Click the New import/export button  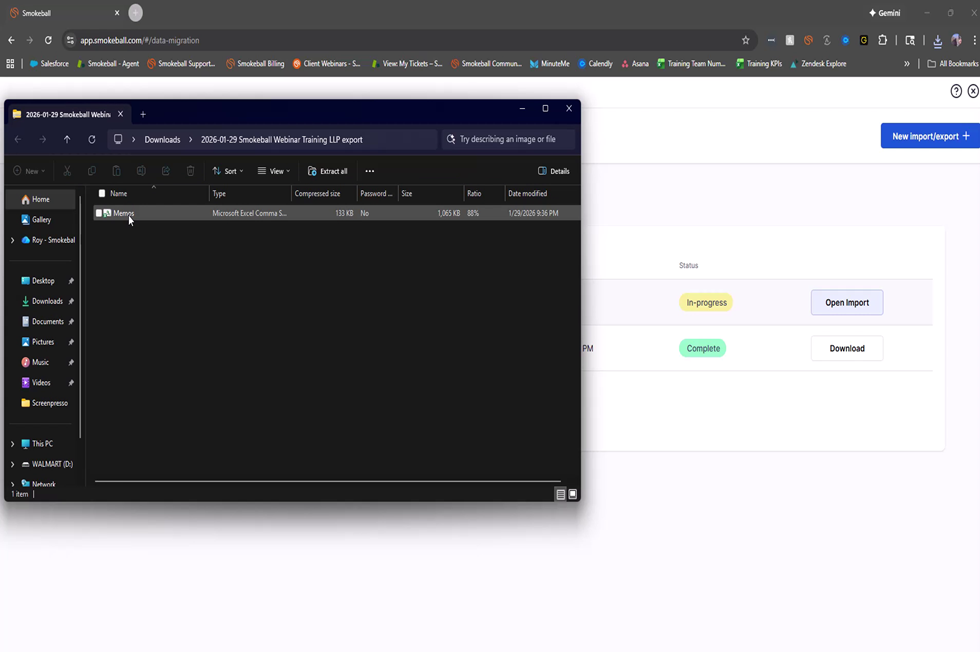(x=930, y=136)
